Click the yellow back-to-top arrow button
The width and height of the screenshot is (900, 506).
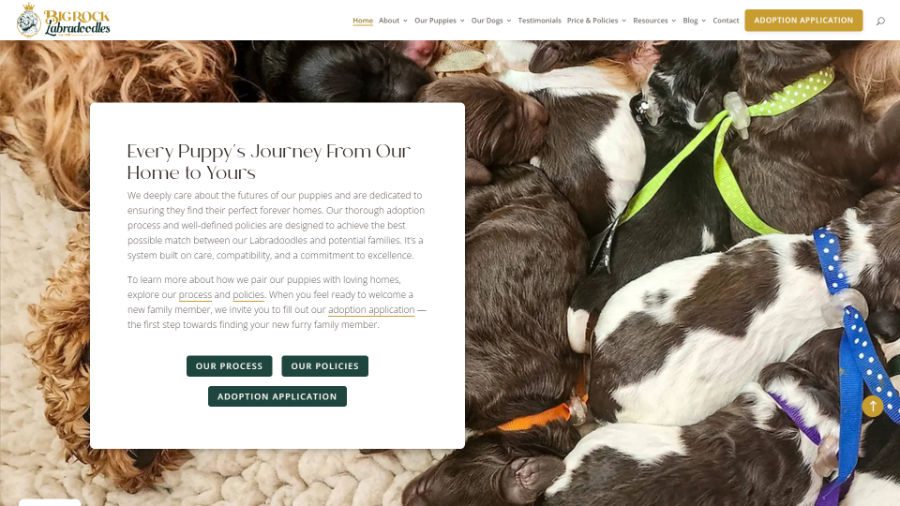(x=872, y=406)
